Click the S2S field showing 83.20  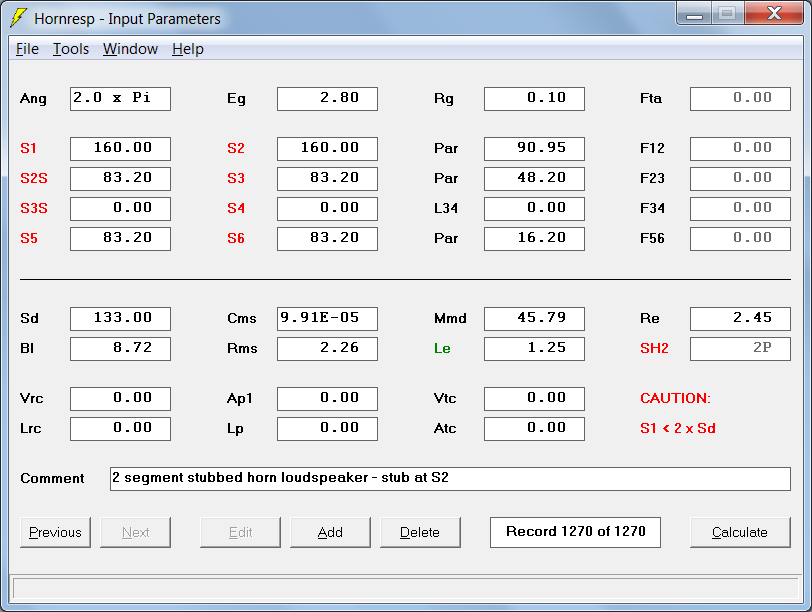click(x=120, y=179)
